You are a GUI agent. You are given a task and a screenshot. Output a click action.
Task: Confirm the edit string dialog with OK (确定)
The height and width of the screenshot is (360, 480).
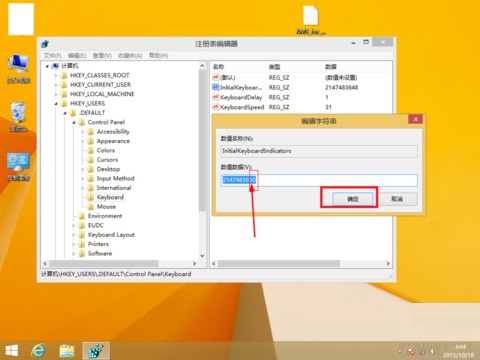coord(353,199)
